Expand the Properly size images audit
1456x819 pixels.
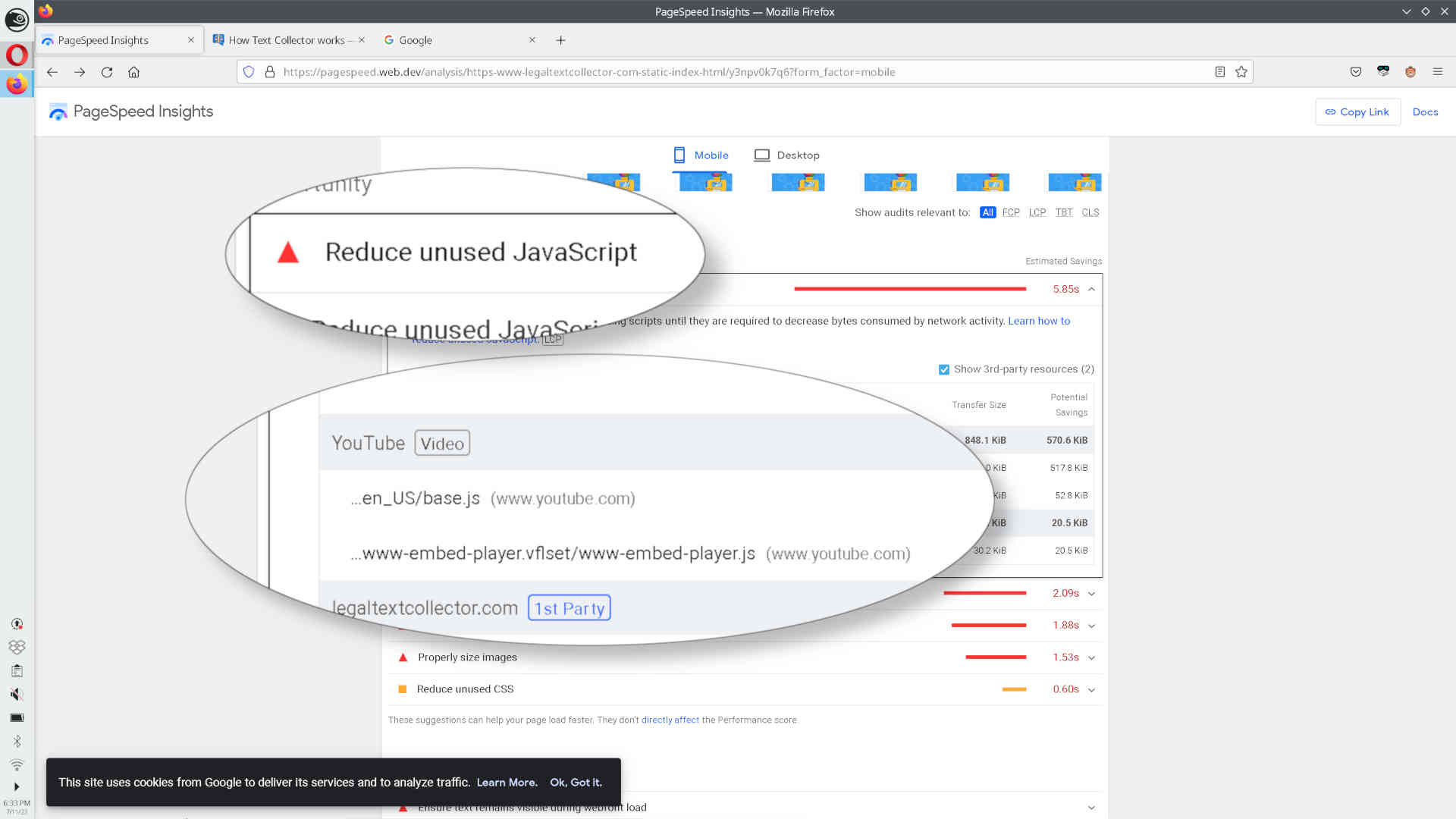pos(1091,657)
